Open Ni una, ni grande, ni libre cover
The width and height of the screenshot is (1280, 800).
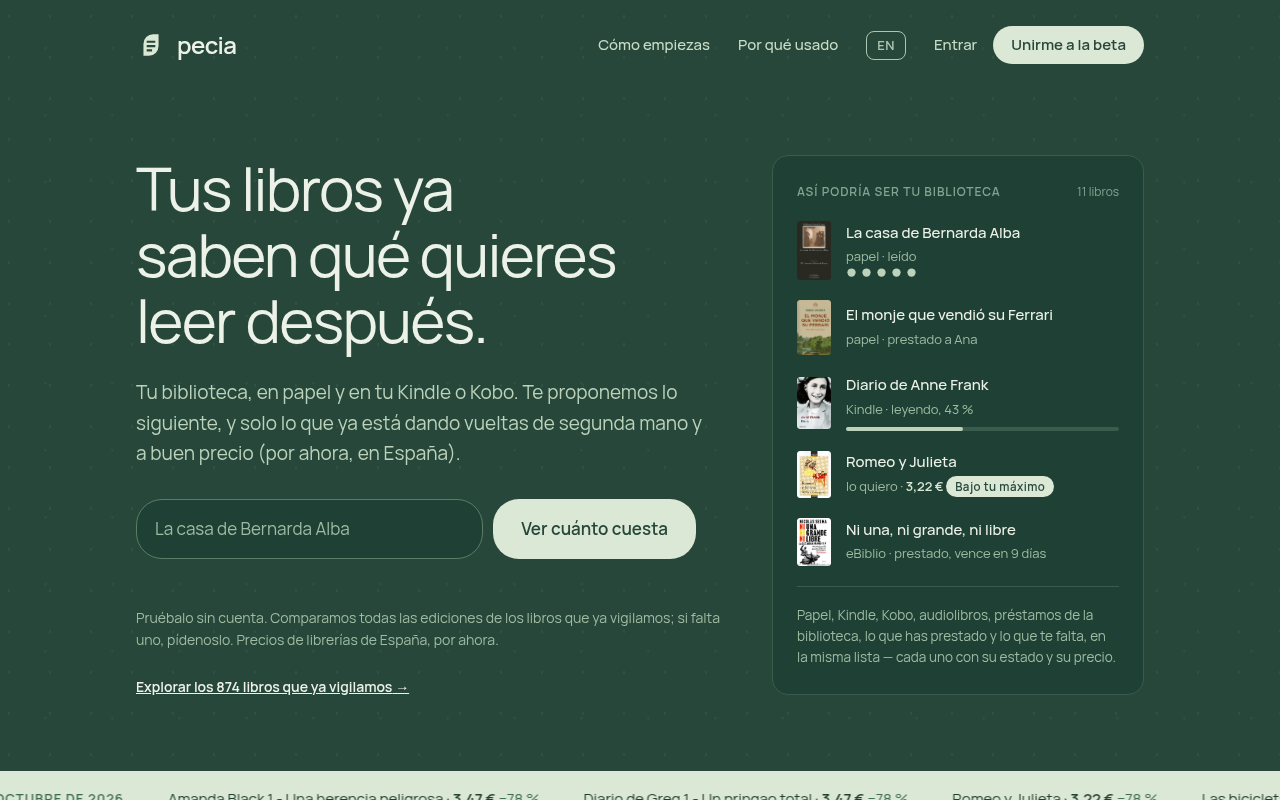tap(814, 542)
